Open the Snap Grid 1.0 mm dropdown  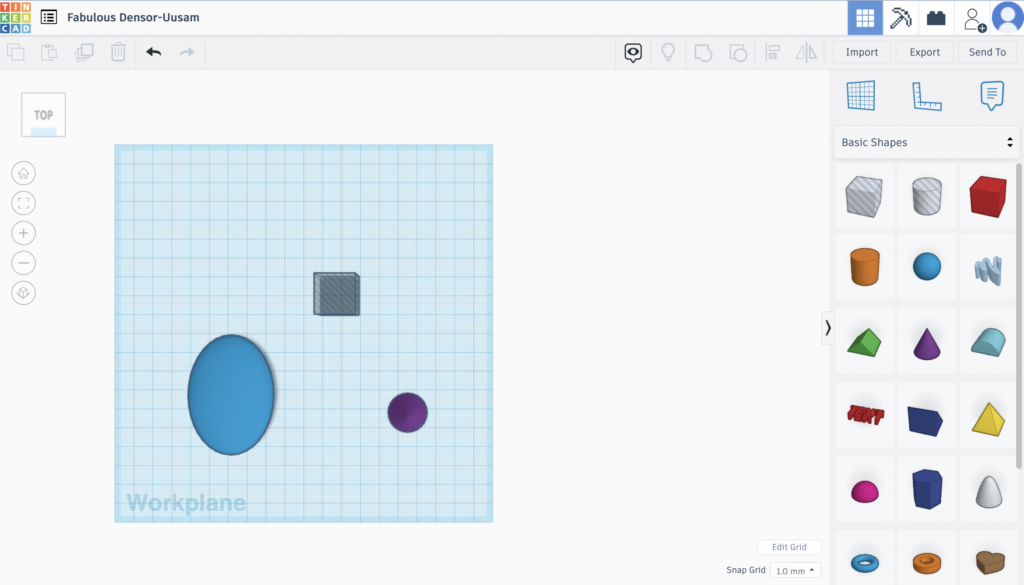point(796,570)
